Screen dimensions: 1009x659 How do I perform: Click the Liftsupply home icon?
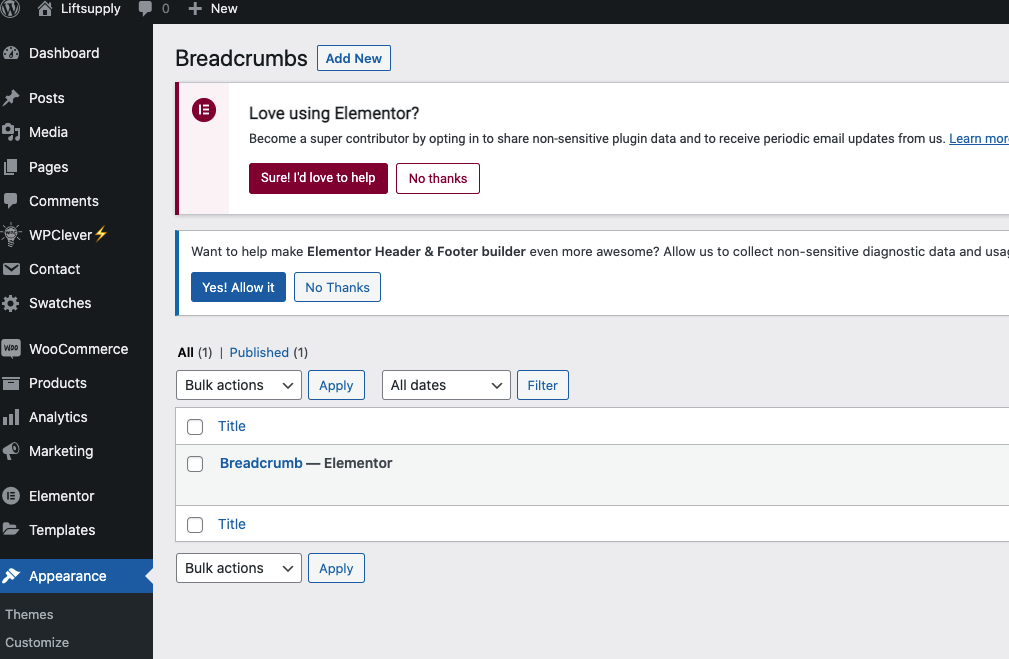point(44,8)
